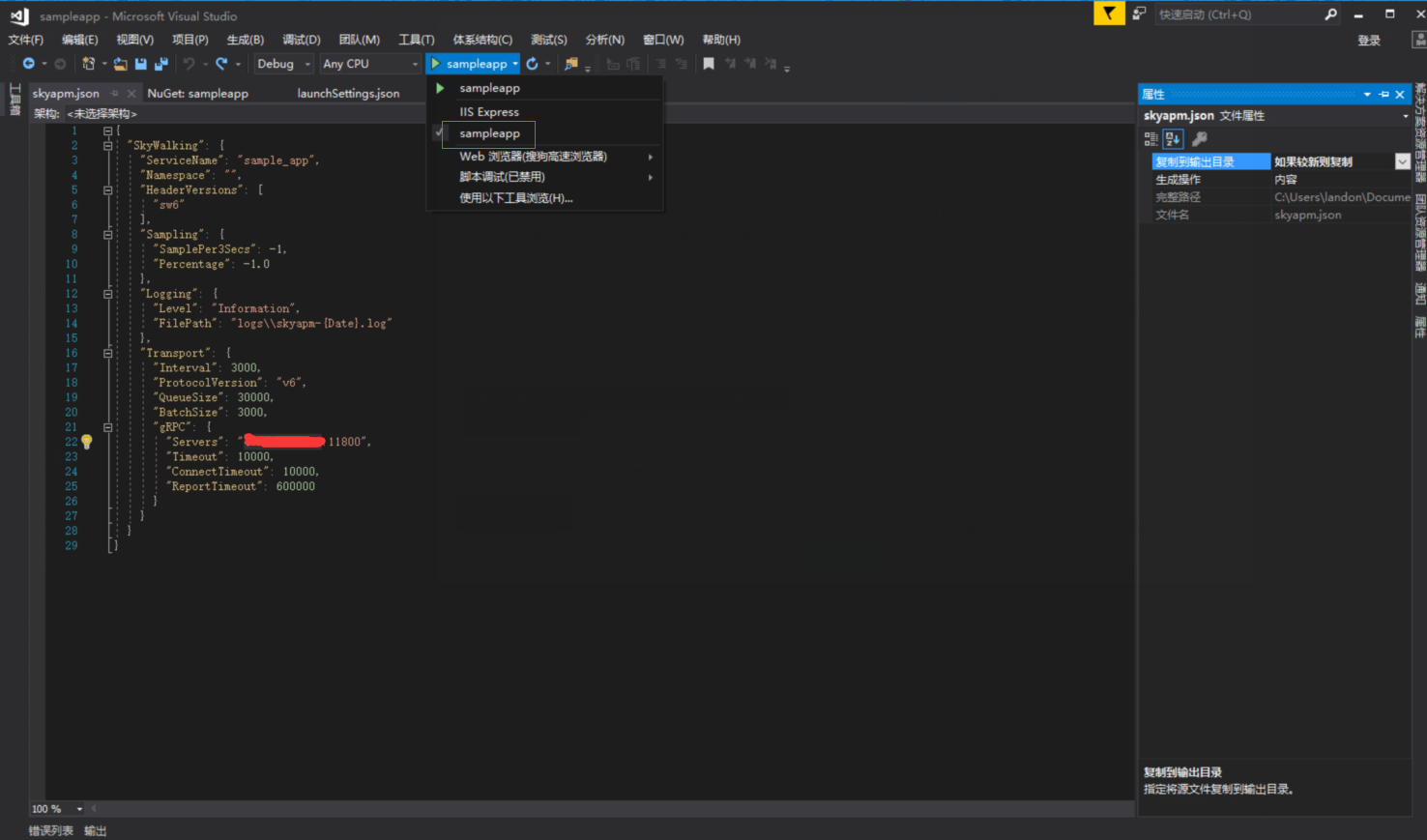Open the 输出 bottom panel tab
1427x840 pixels.
click(95, 831)
